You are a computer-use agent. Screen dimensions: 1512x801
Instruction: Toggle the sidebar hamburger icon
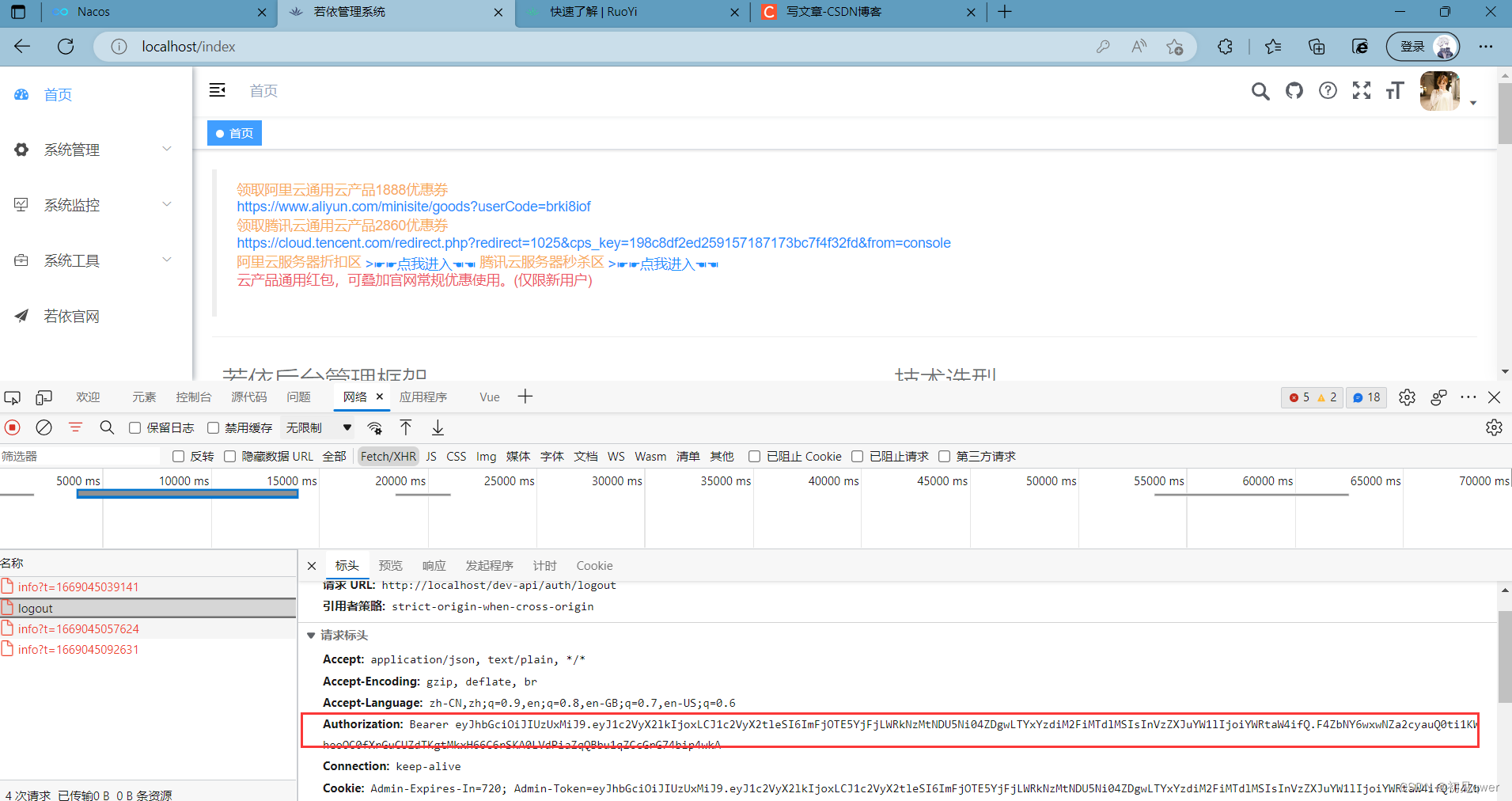(x=217, y=90)
